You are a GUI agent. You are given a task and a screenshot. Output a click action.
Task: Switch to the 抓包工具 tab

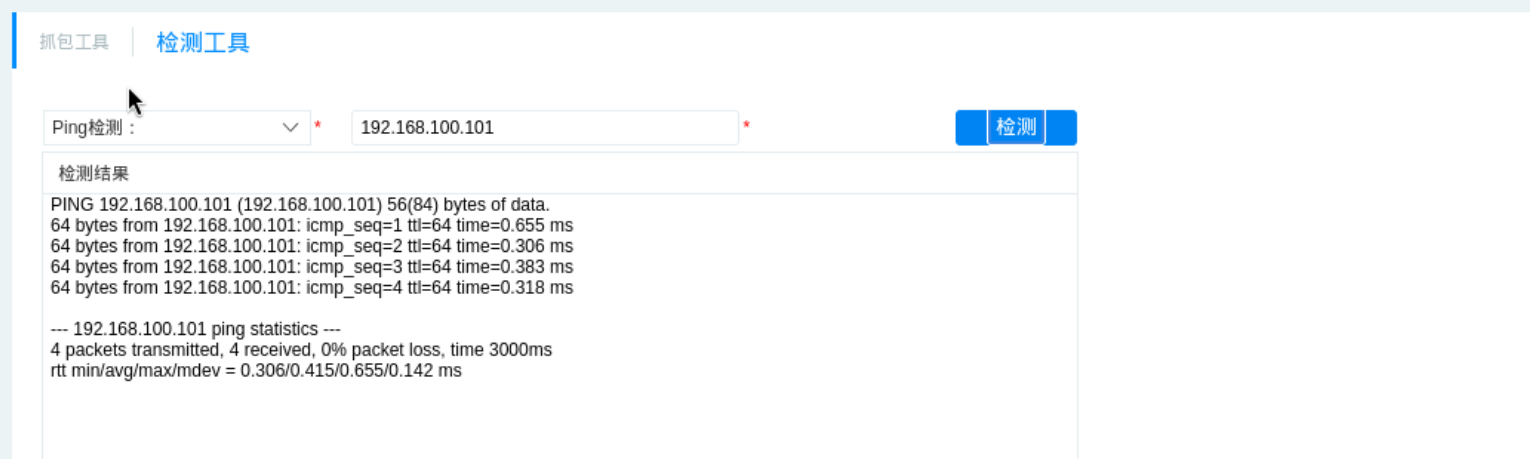(74, 42)
